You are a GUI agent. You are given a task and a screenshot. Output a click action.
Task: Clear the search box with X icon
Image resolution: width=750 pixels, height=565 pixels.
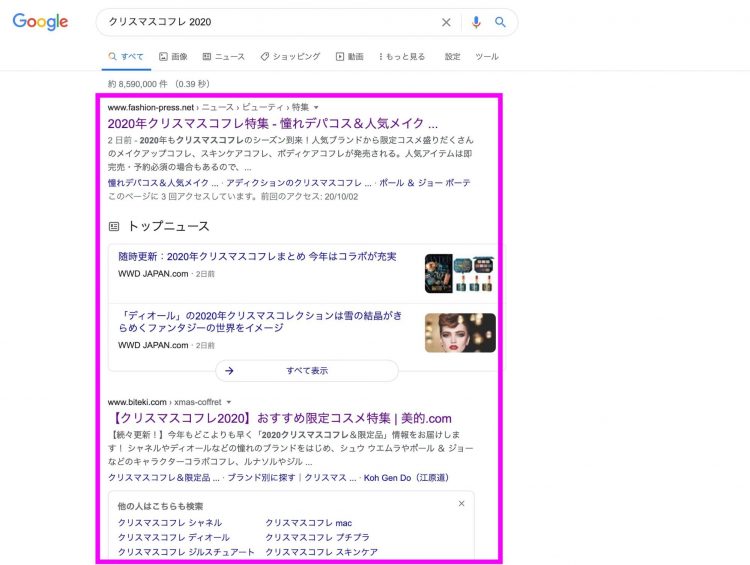[446, 22]
